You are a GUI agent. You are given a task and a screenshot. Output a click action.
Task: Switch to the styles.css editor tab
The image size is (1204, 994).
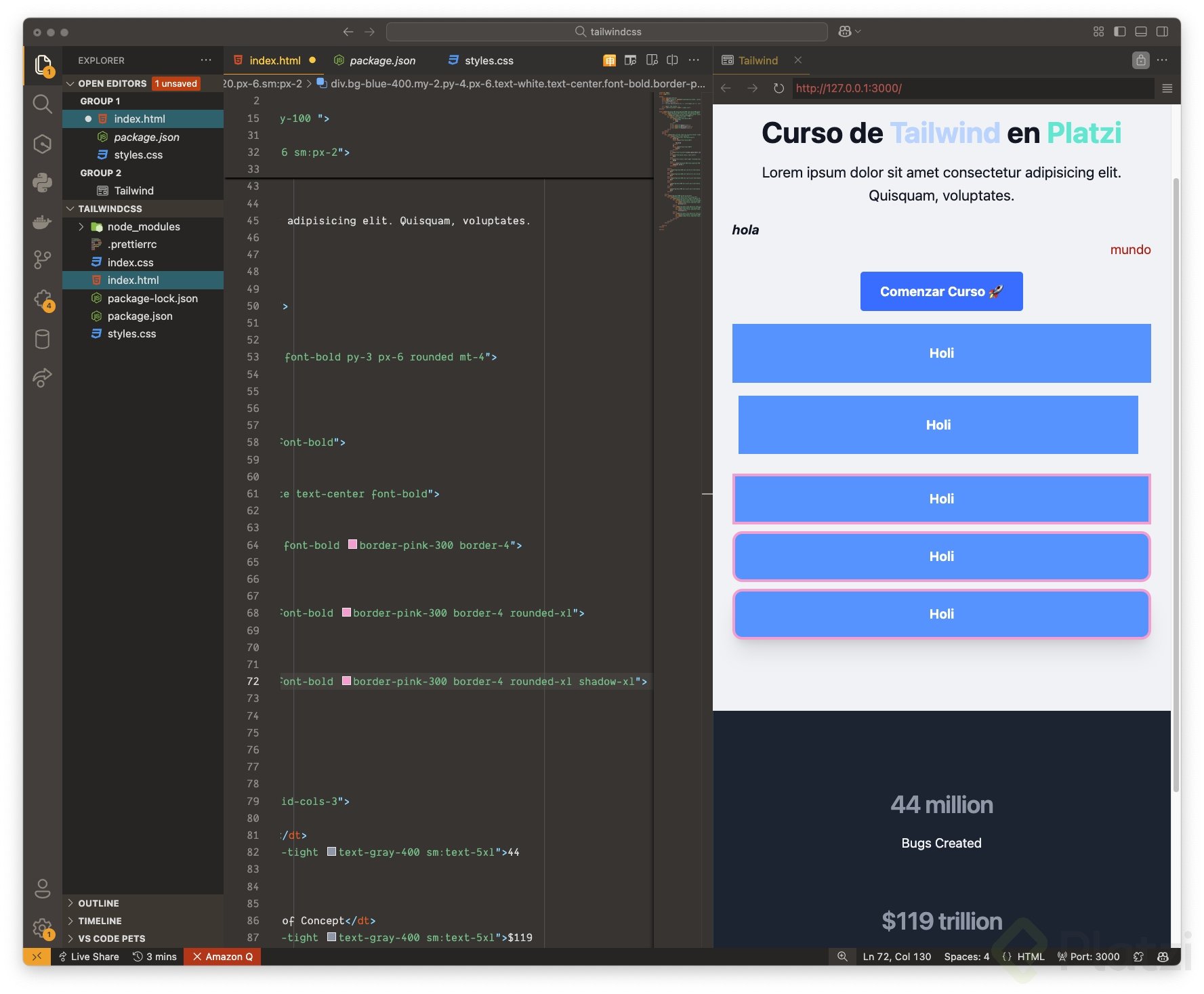point(481,60)
